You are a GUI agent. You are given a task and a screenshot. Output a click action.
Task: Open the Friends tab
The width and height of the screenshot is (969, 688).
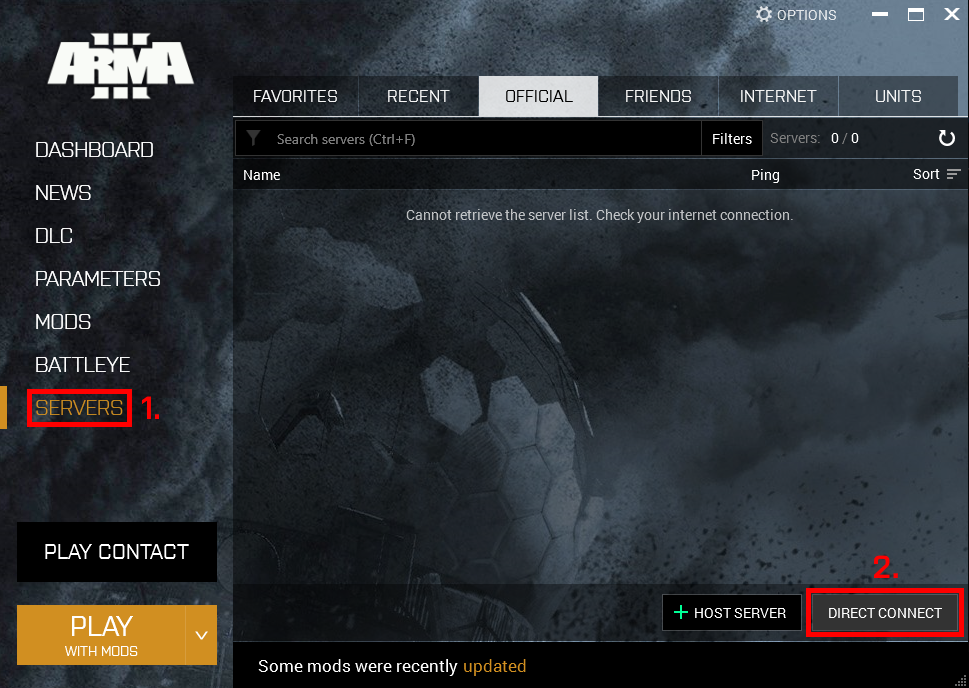pos(658,97)
